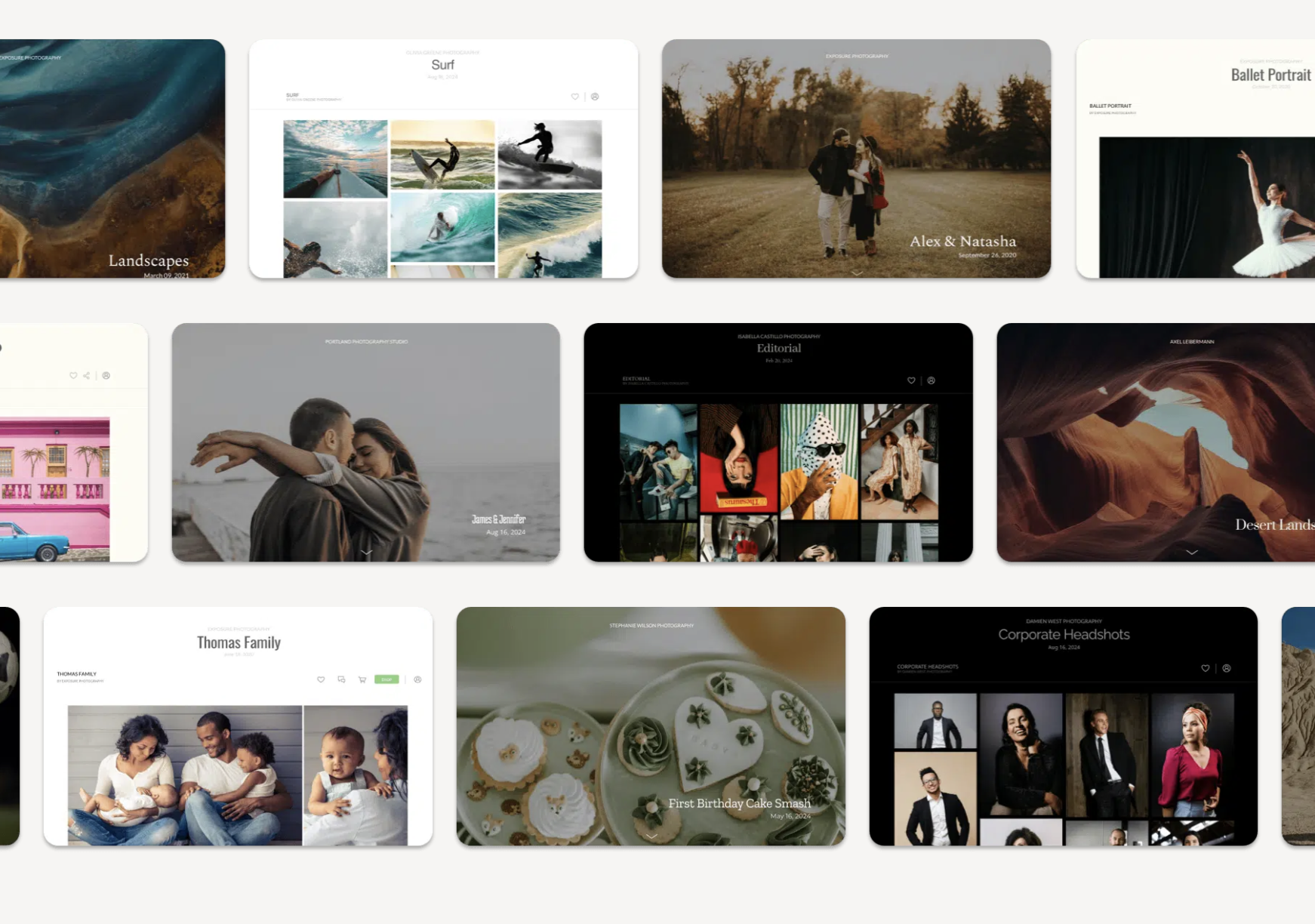Click the Alex & Natasha title text
Viewport: 1315px width, 924px height.
(x=963, y=242)
